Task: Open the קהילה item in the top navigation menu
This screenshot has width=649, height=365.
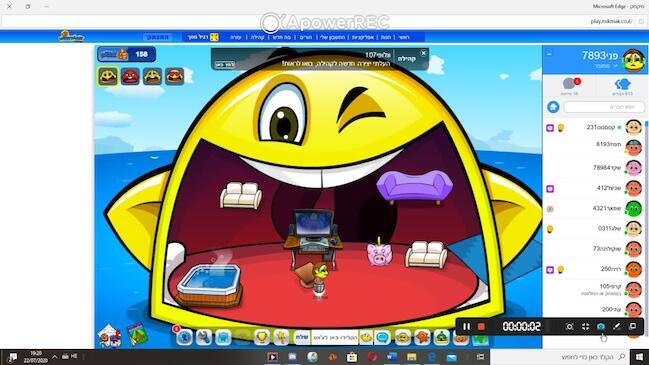Action: pyautogui.click(x=257, y=37)
